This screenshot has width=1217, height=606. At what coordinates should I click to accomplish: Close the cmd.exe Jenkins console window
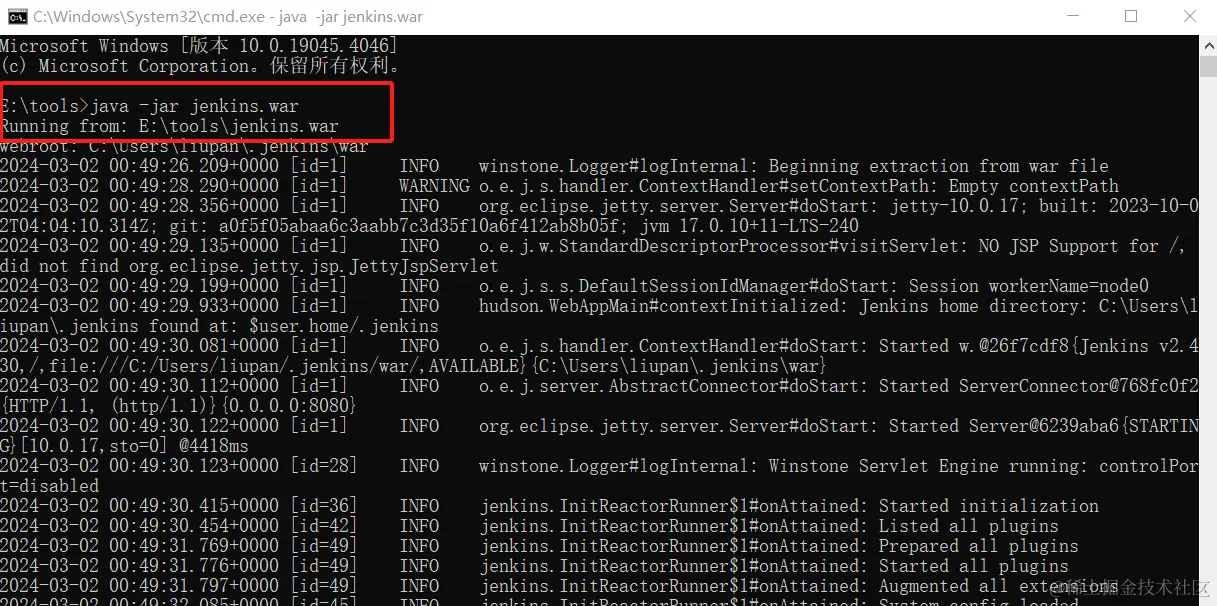1190,16
